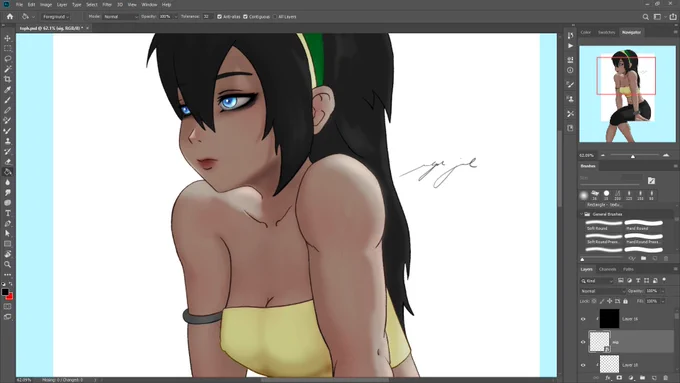This screenshot has height=383, width=680.
Task: Open Brush Settings icon in Brushes panel
Action: click(651, 180)
